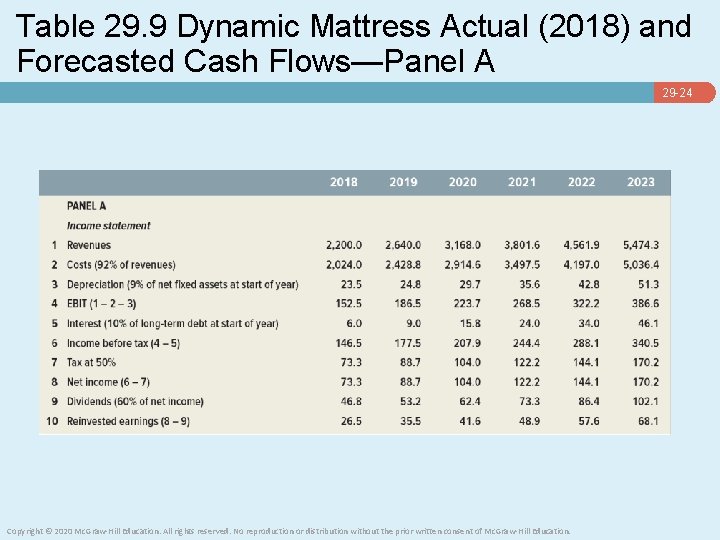
Task: Click 2021 revenues value 3,801.6
Action: (522, 245)
